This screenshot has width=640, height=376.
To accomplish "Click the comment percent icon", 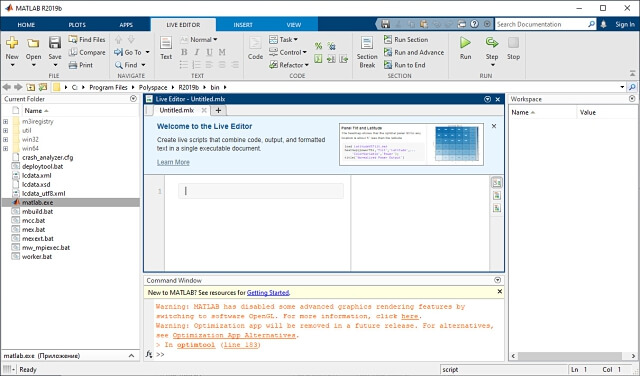I will (318, 46).
